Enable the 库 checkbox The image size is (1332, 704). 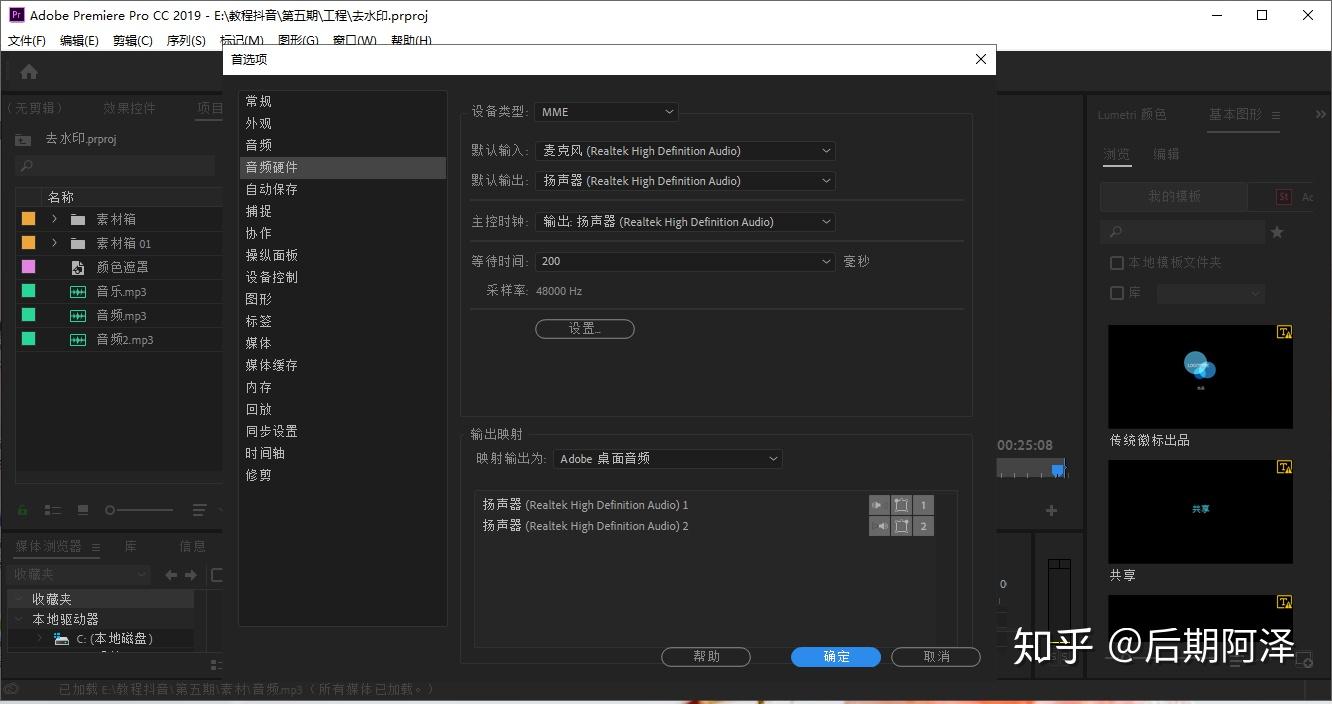coord(1117,293)
